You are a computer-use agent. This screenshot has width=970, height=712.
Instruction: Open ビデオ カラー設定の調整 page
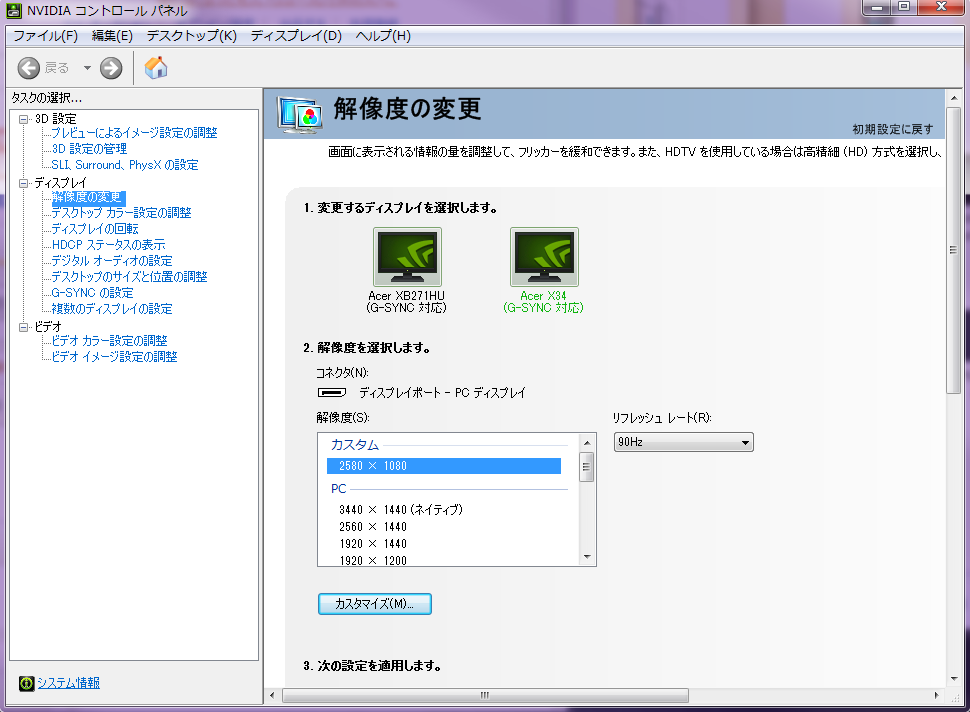[x=109, y=341]
